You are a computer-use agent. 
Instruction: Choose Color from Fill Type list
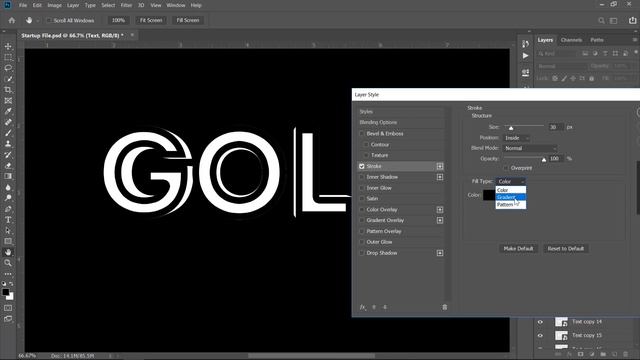pyautogui.click(x=511, y=190)
